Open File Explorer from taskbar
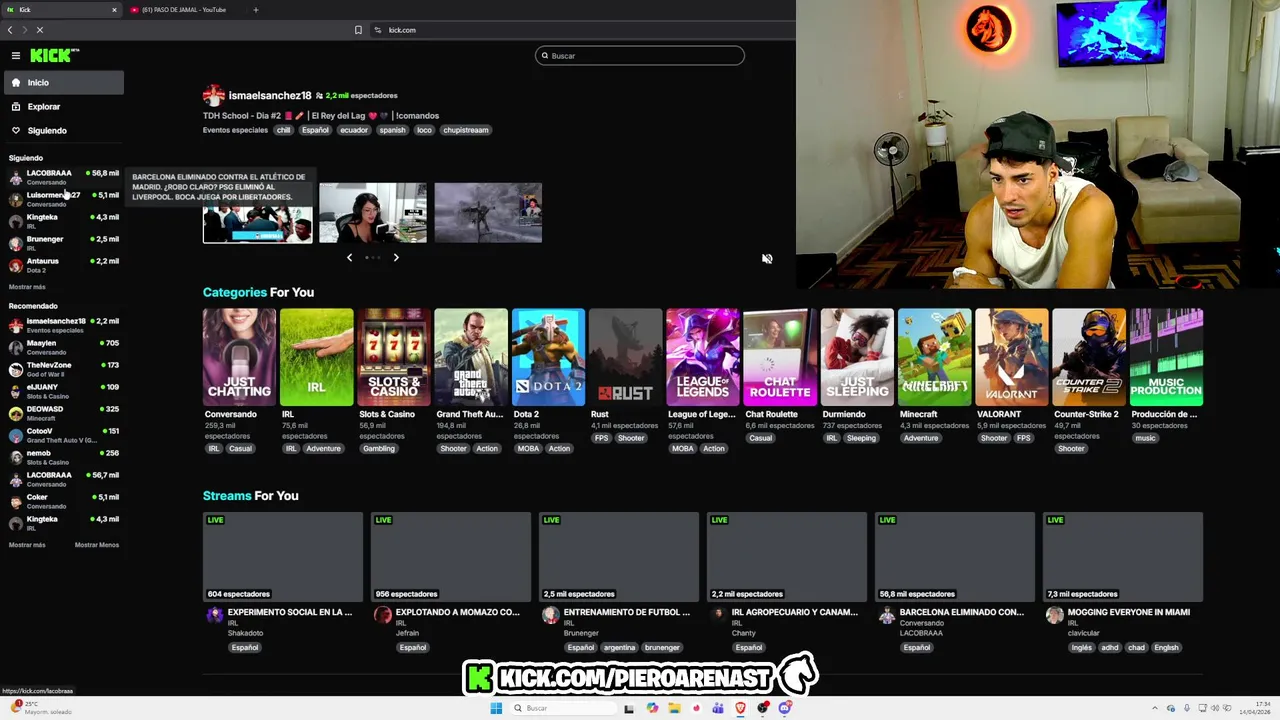1280x720 pixels. pyautogui.click(x=675, y=708)
